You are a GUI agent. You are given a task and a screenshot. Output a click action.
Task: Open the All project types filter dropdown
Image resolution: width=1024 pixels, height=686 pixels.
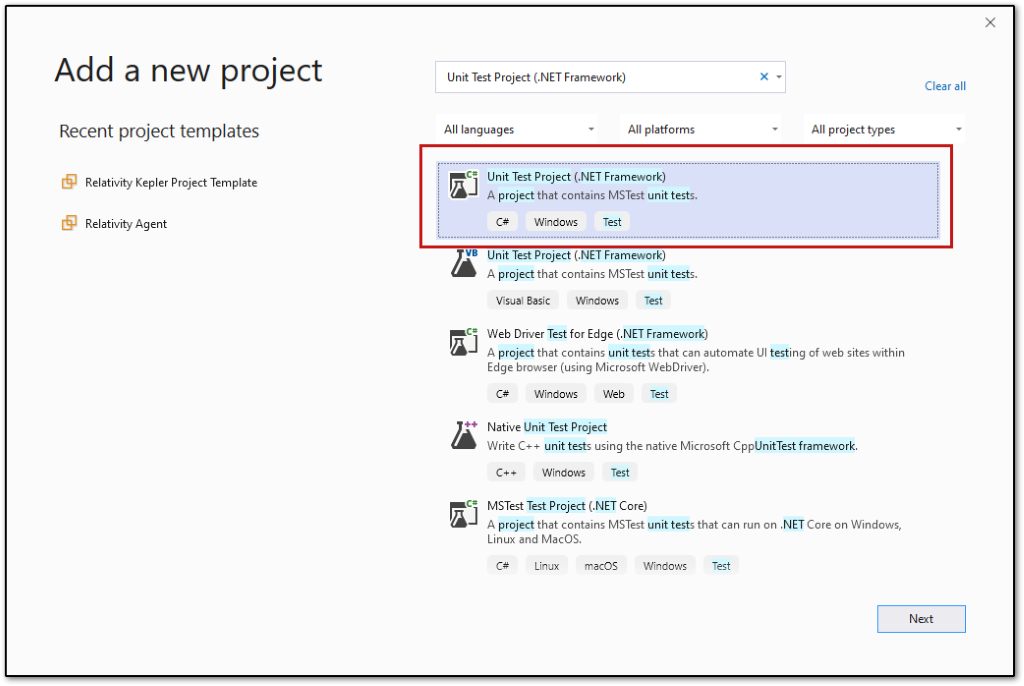884,129
